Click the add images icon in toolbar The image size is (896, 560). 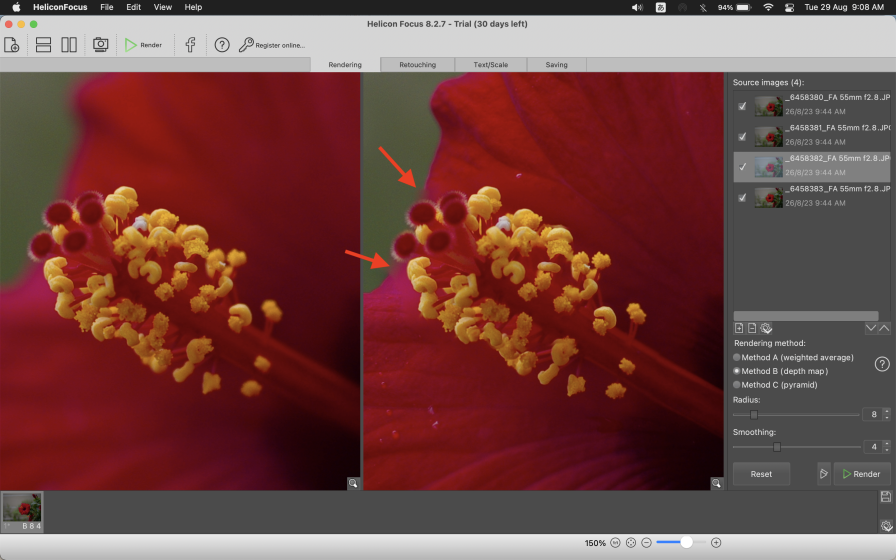(x=12, y=45)
